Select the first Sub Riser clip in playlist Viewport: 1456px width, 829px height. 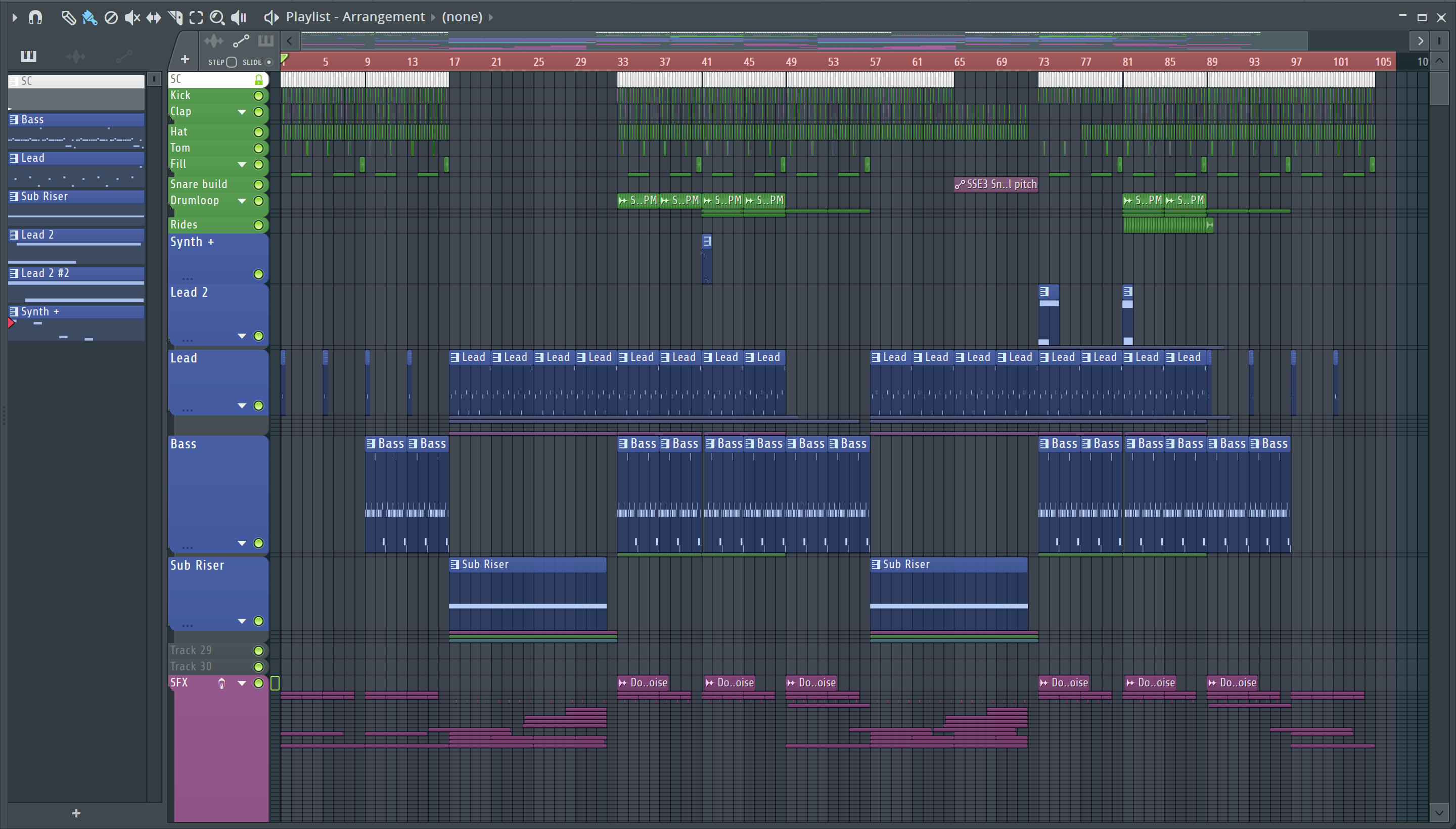pos(527,593)
